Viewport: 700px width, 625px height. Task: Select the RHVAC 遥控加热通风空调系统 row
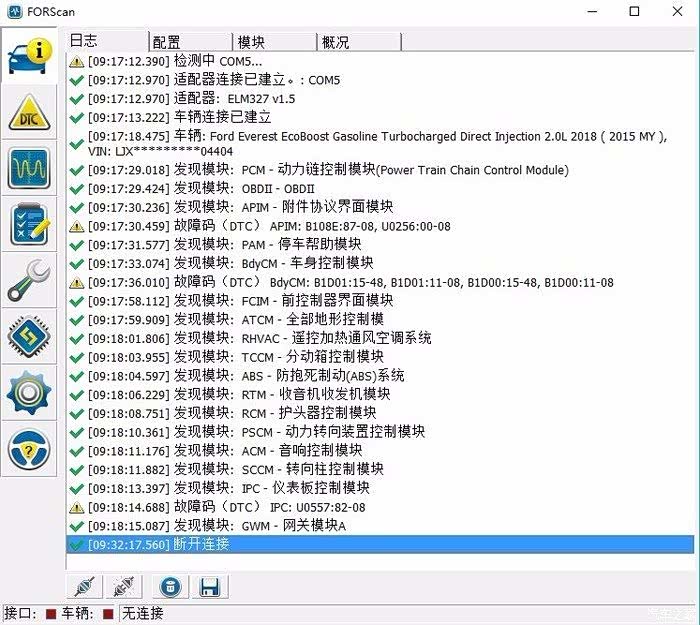click(x=380, y=338)
